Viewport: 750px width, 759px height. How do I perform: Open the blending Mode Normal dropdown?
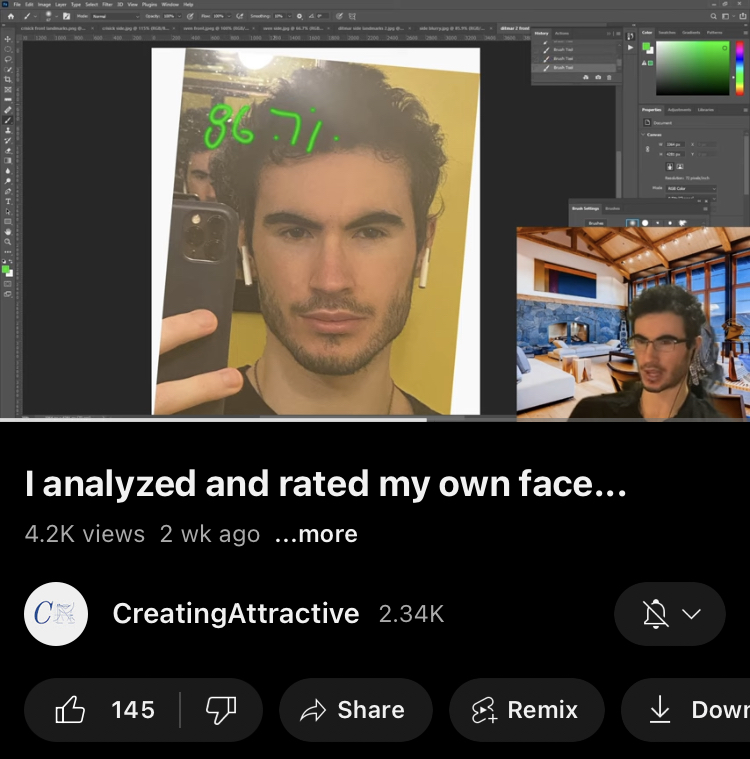[116, 16]
